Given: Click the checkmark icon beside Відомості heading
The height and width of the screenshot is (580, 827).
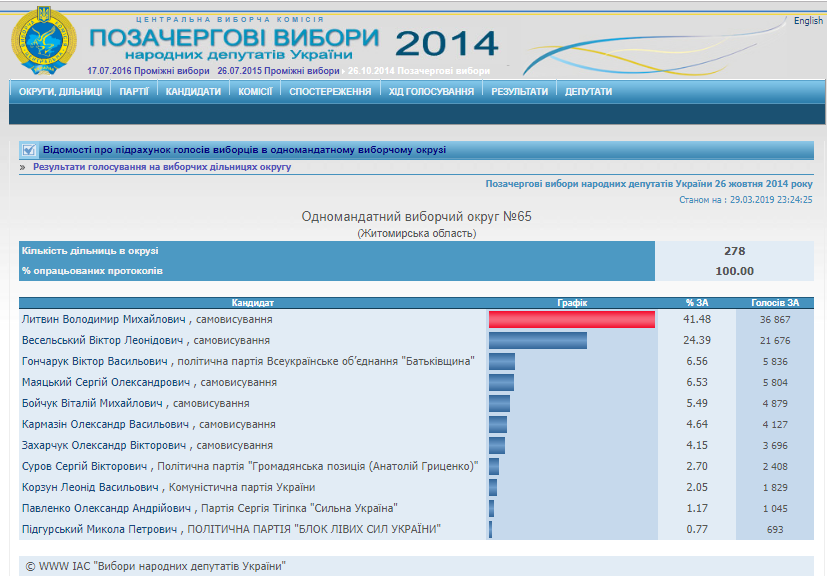Looking at the screenshot, I should coord(29,150).
